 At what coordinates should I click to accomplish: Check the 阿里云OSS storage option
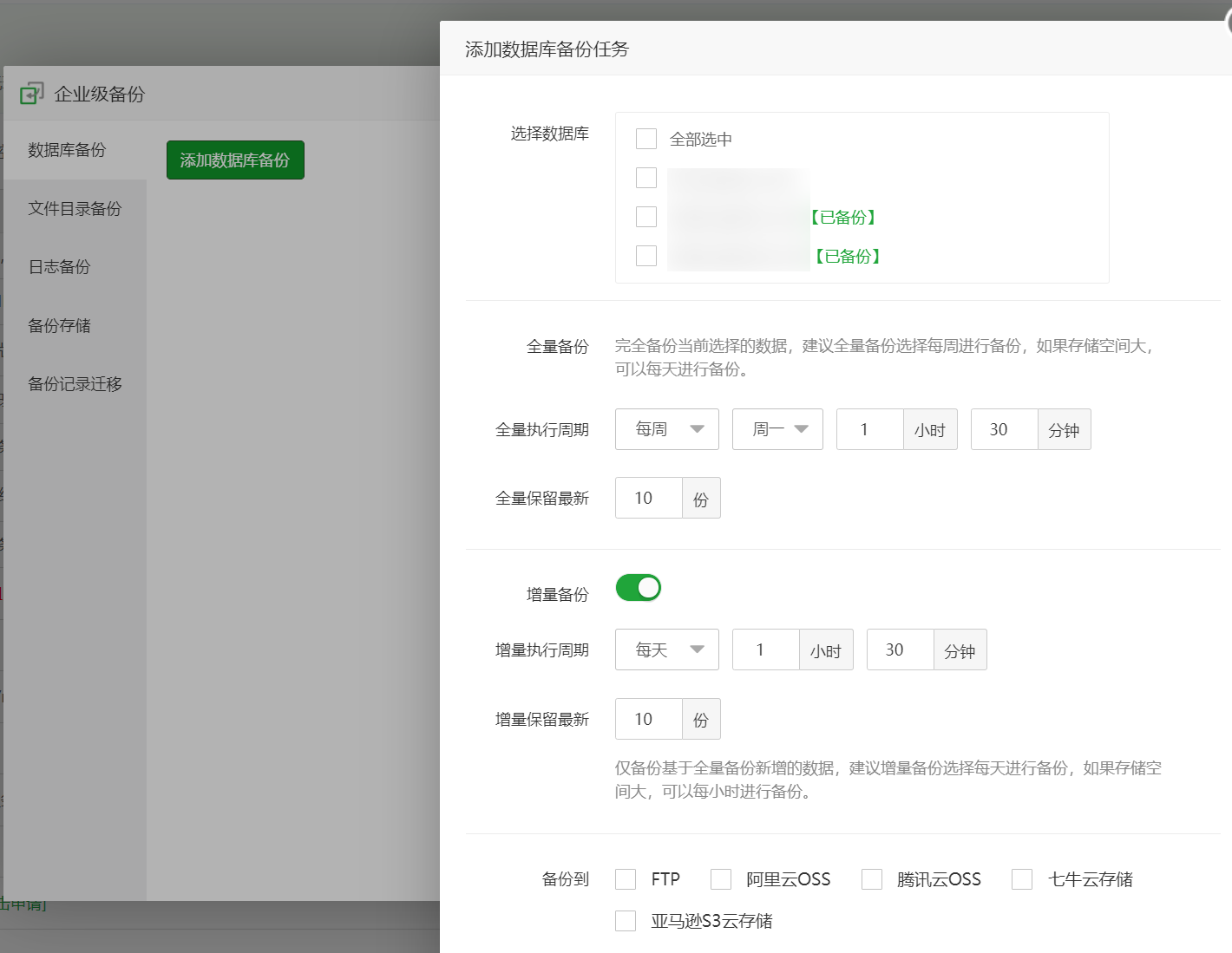[721, 879]
